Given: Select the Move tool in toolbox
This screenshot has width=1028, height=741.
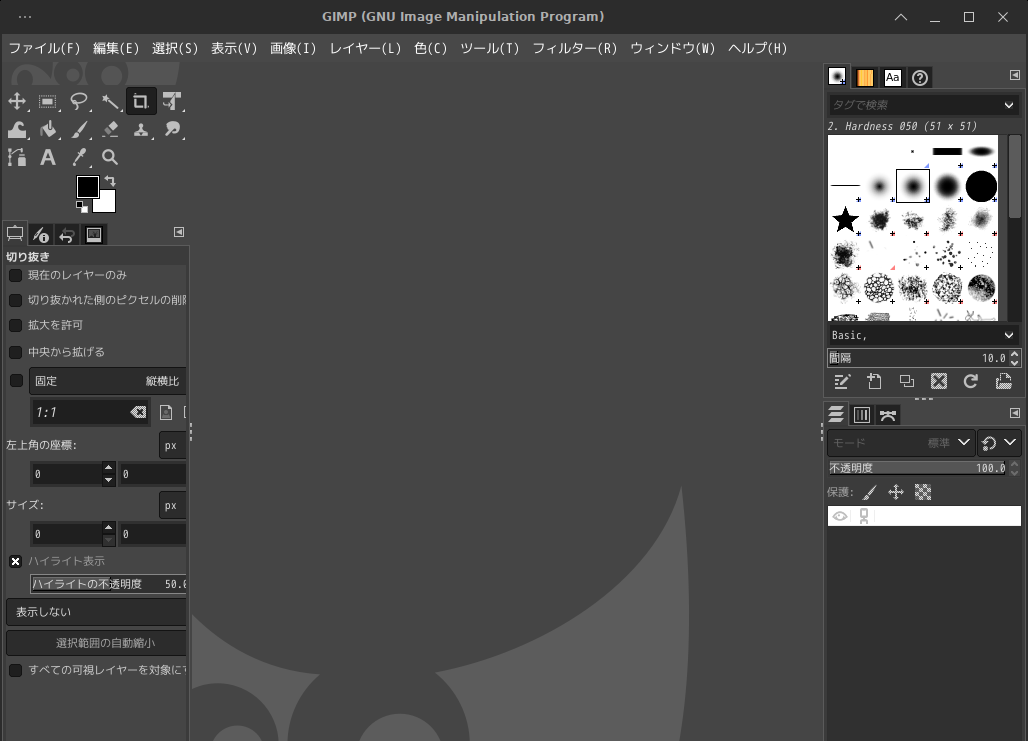Looking at the screenshot, I should (x=17, y=101).
